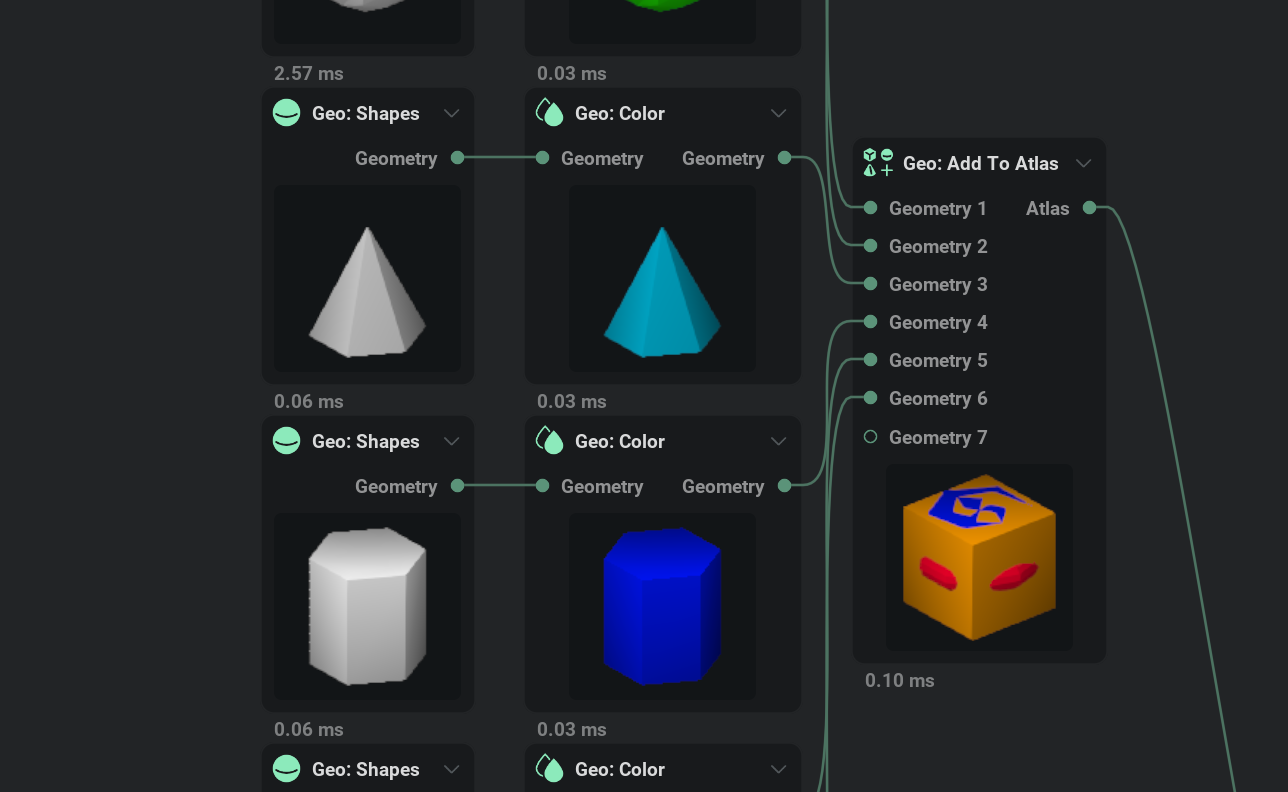The image size is (1288, 792).
Task: Select the Atlas output port
Action: [1089, 208]
